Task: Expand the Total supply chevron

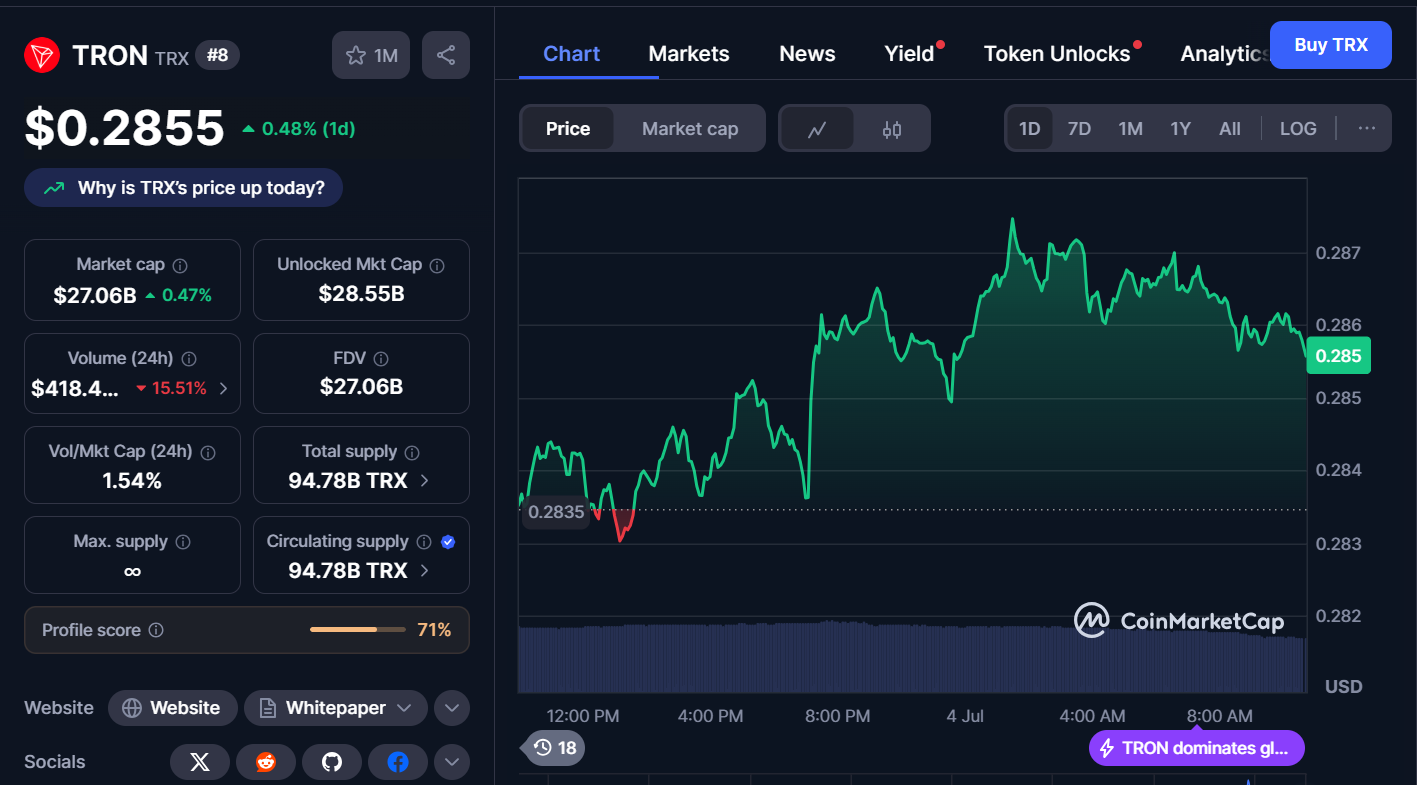Action: (x=424, y=481)
